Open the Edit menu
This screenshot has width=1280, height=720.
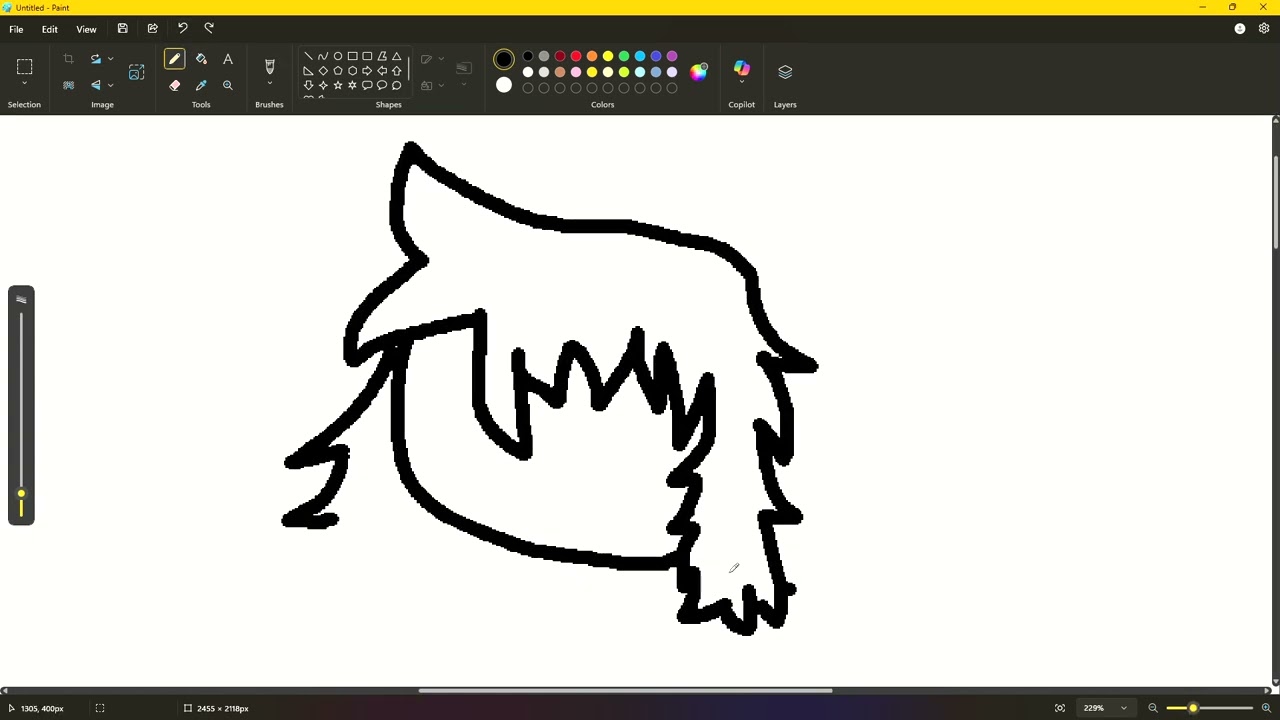click(x=49, y=29)
